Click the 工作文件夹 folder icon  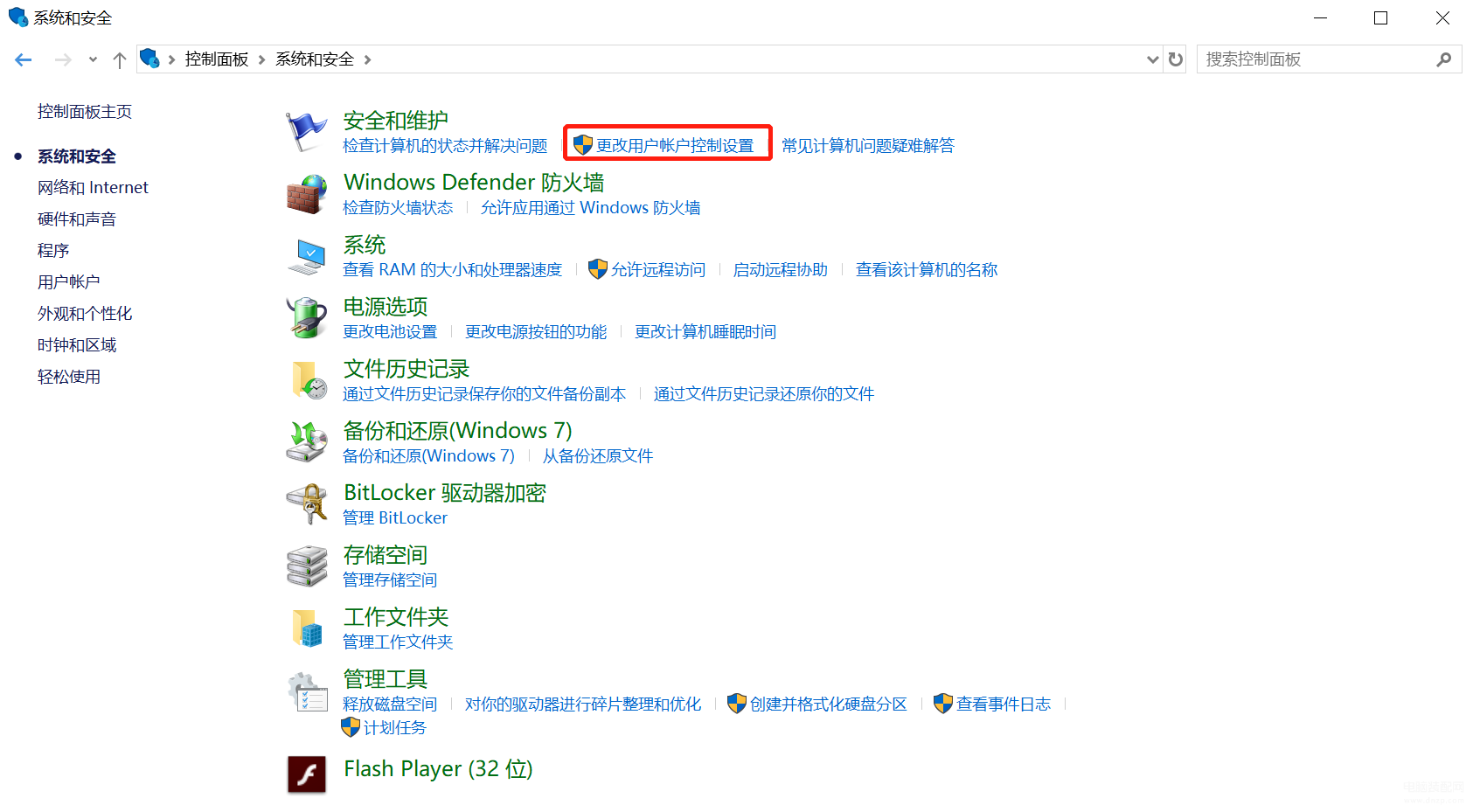[307, 628]
